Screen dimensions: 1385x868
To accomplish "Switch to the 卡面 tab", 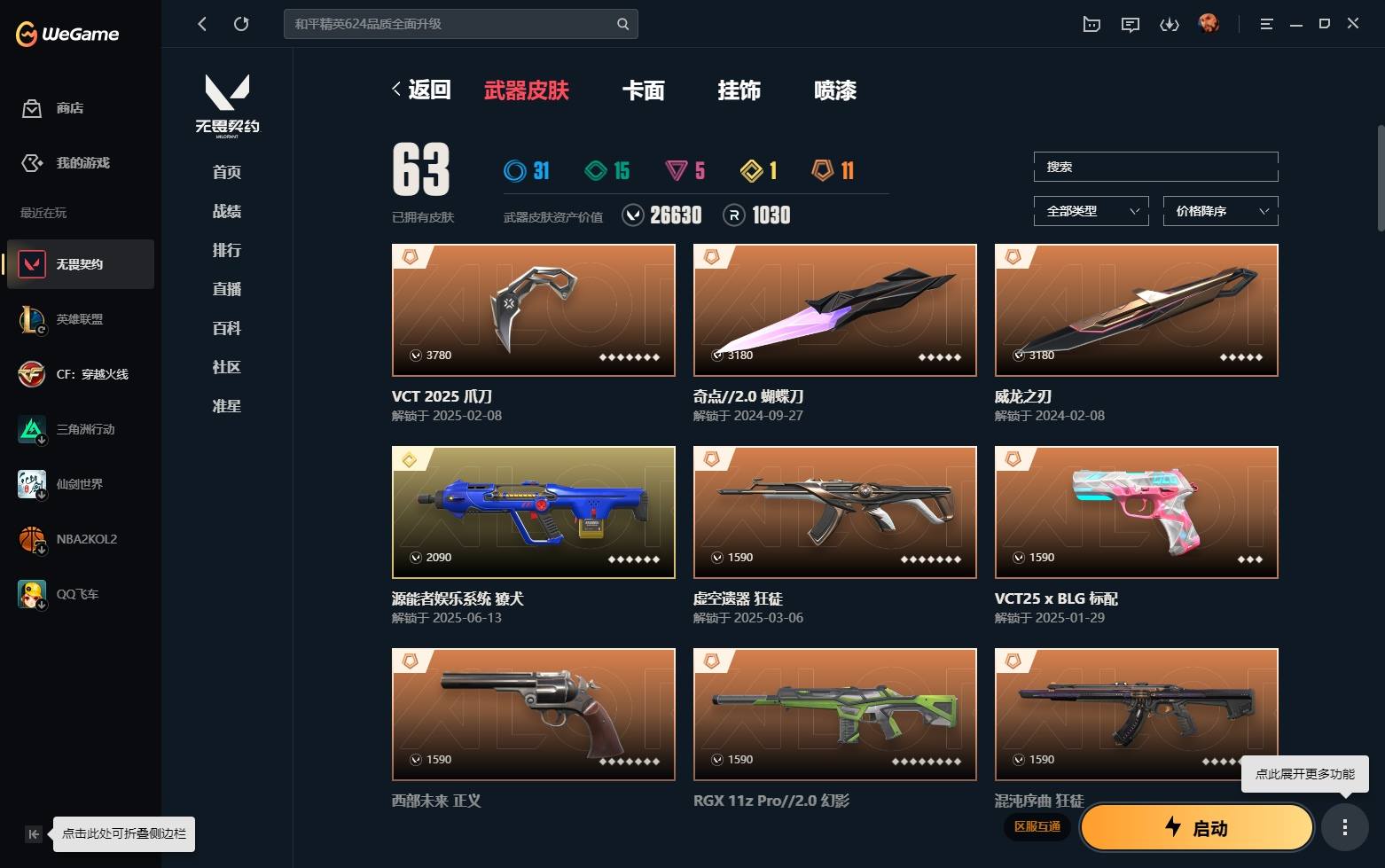I will (644, 90).
